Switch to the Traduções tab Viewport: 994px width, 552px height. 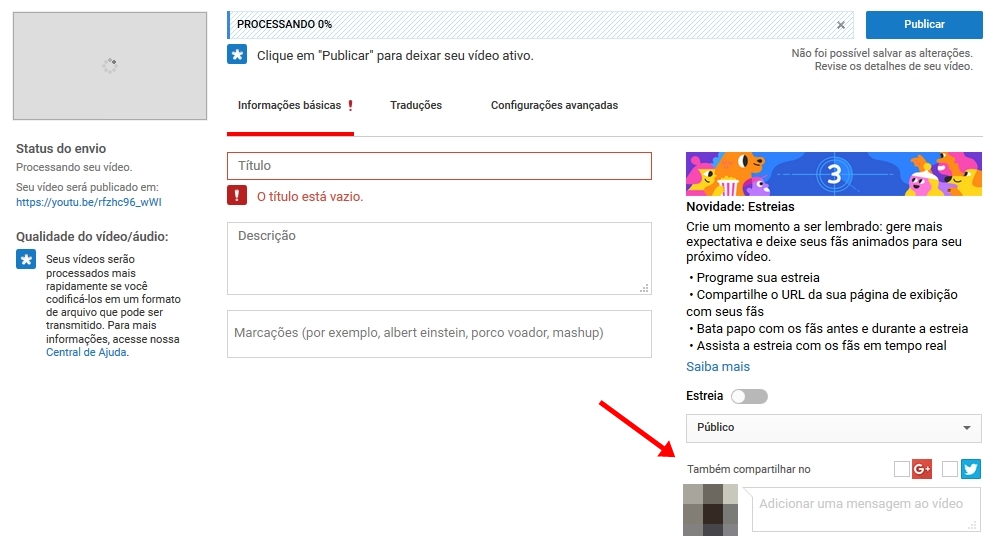tap(416, 105)
